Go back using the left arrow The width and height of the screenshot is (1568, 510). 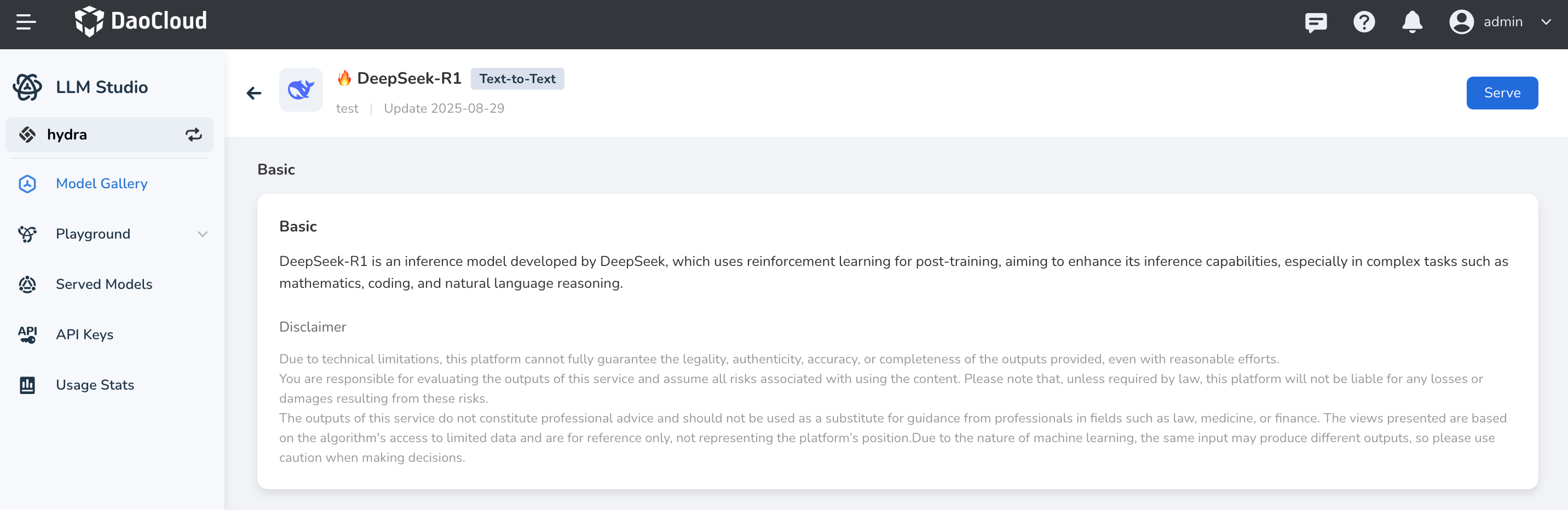[x=254, y=93]
